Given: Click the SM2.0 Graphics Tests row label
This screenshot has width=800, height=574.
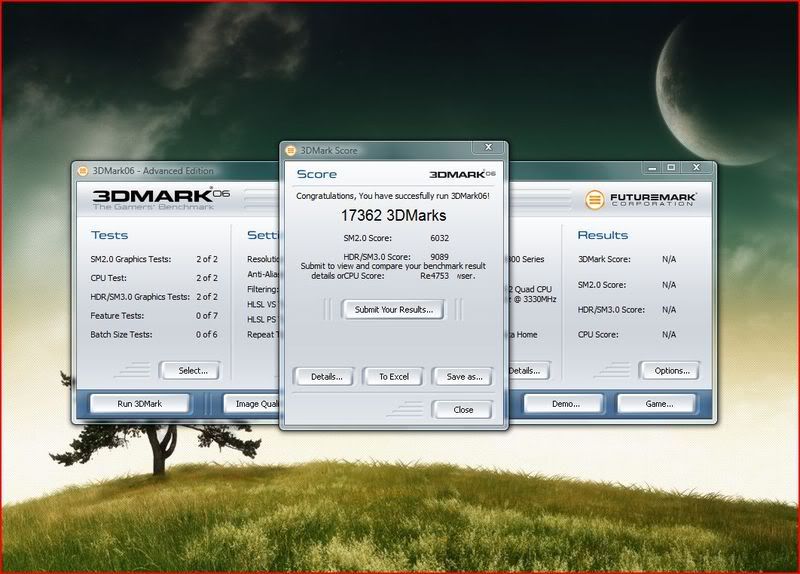Looking at the screenshot, I should click(131, 259).
